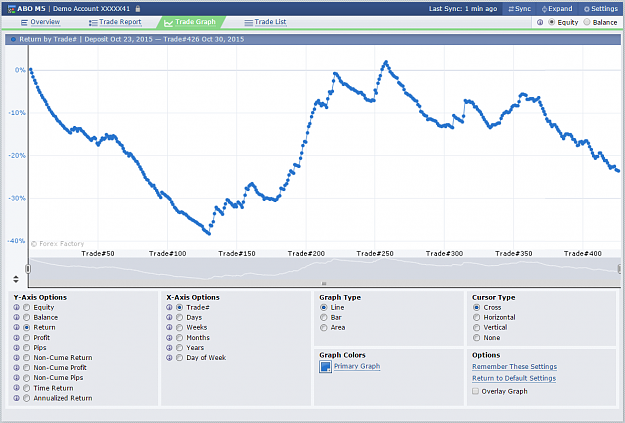Open the Trade Report tab

pos(115,22)
